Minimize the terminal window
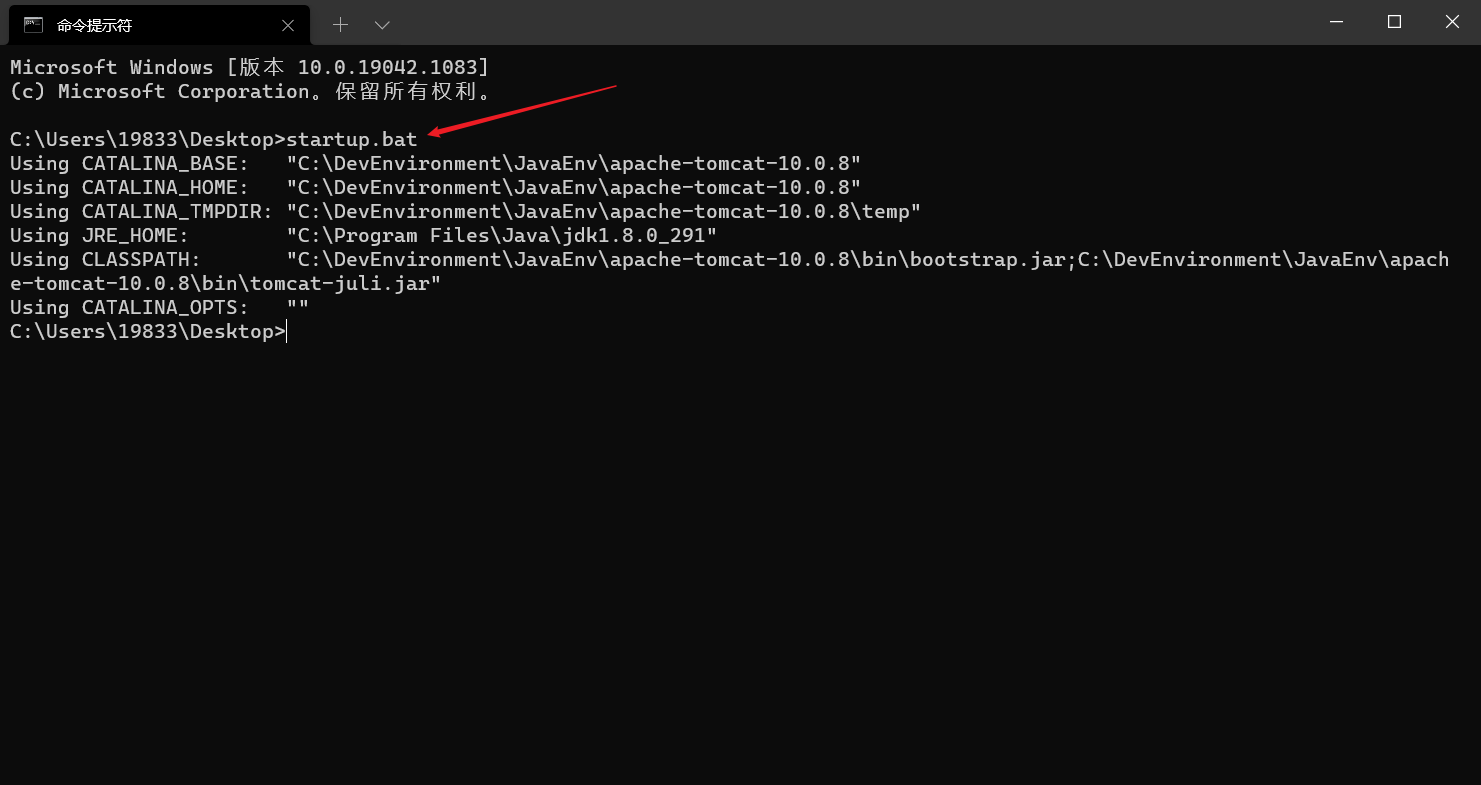This screenshot has width=1481, height=785. coord(1335,22)
